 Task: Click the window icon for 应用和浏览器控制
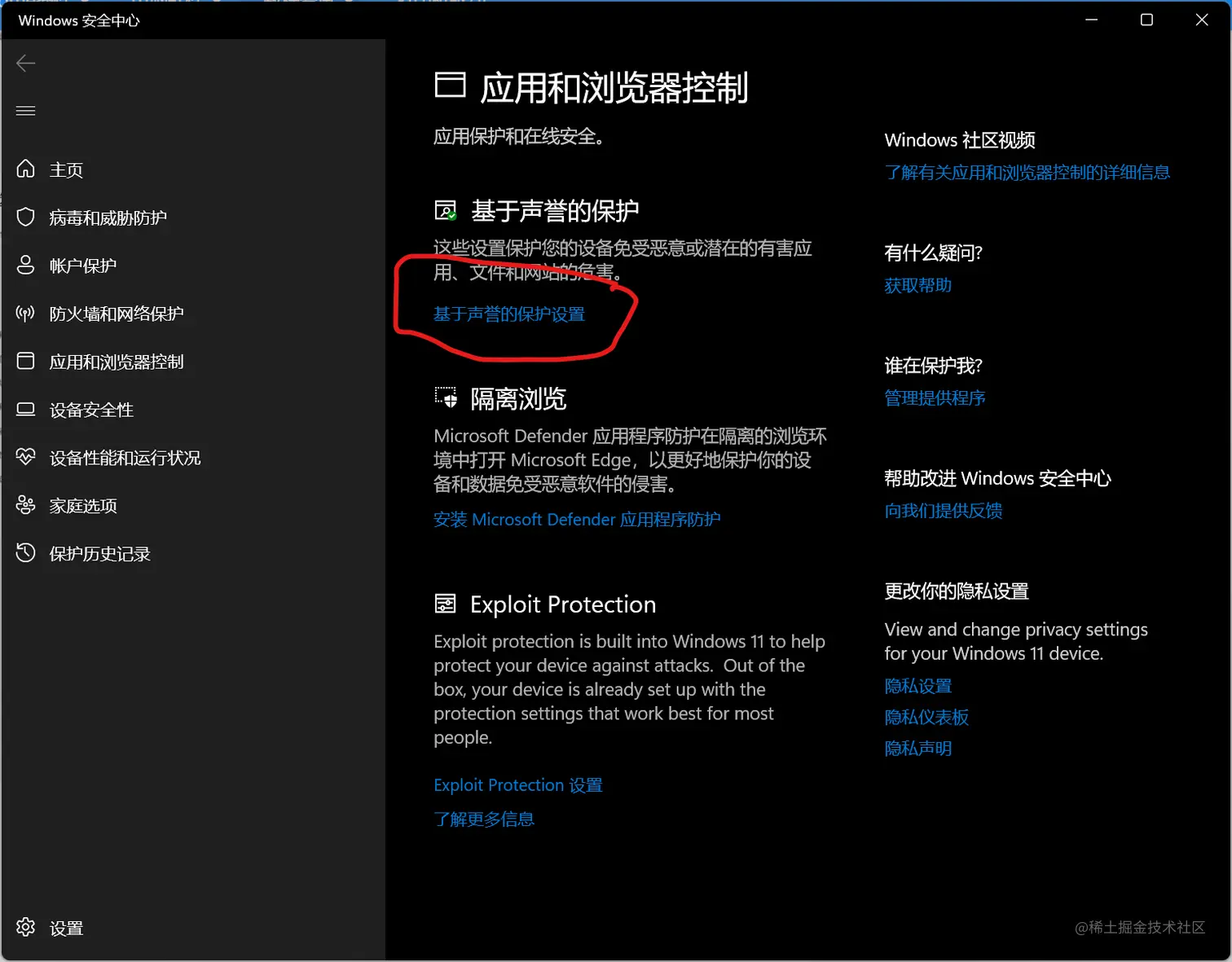pos(26,361)
